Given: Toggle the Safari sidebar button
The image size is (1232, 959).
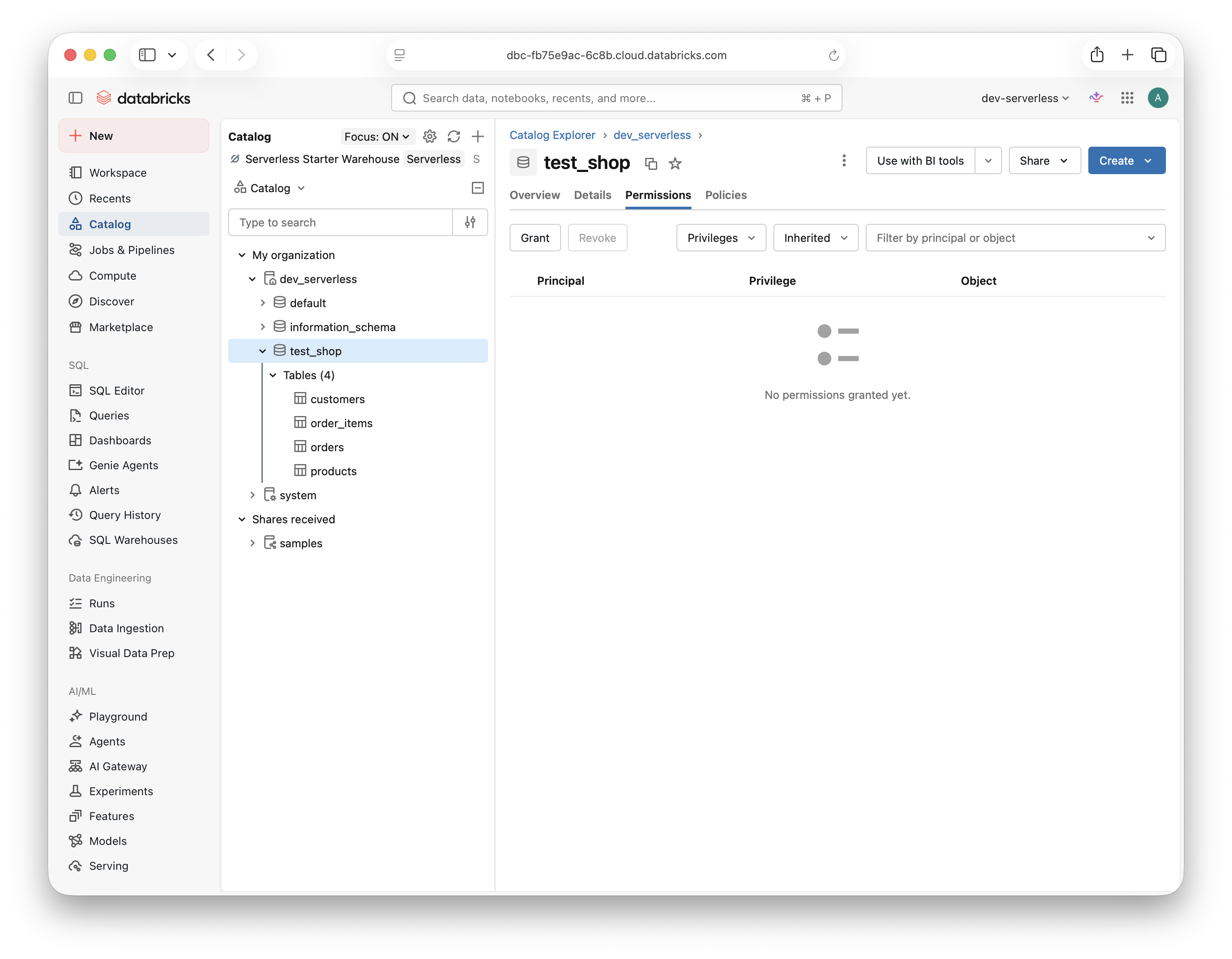Looking at the screenshot, I should 147,55.
